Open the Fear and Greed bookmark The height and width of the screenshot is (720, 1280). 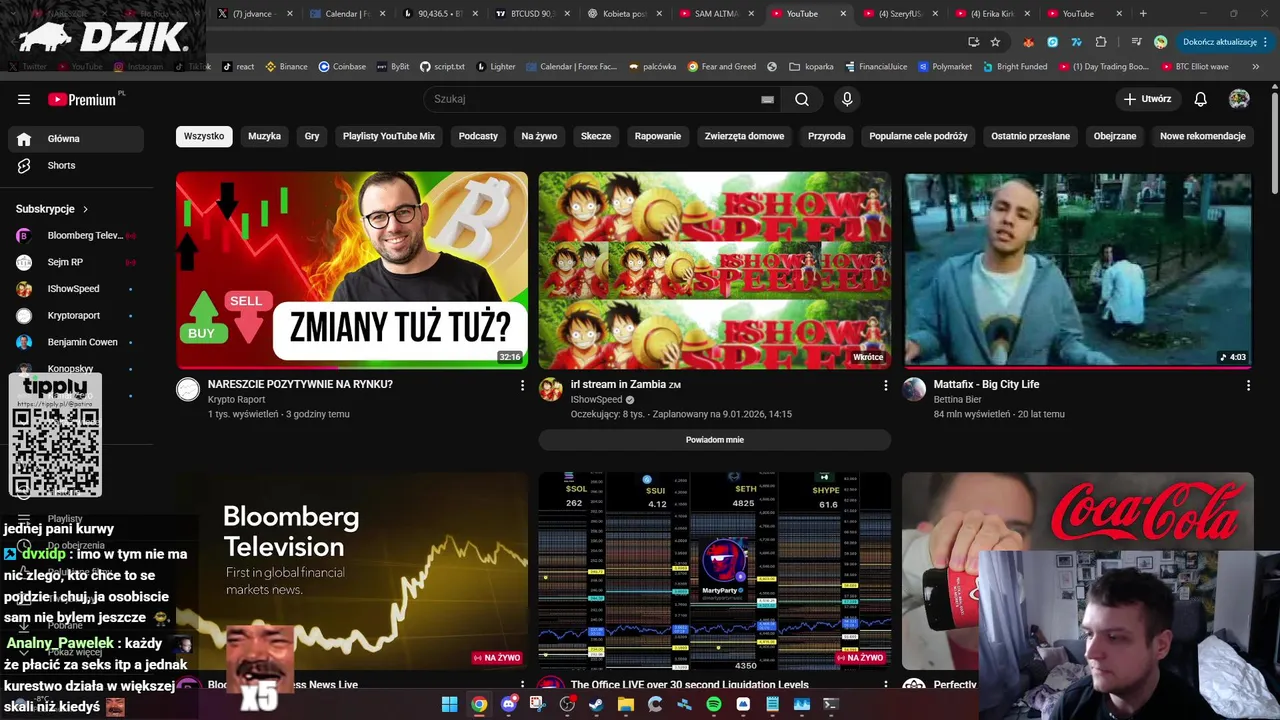tap(721, 67)
